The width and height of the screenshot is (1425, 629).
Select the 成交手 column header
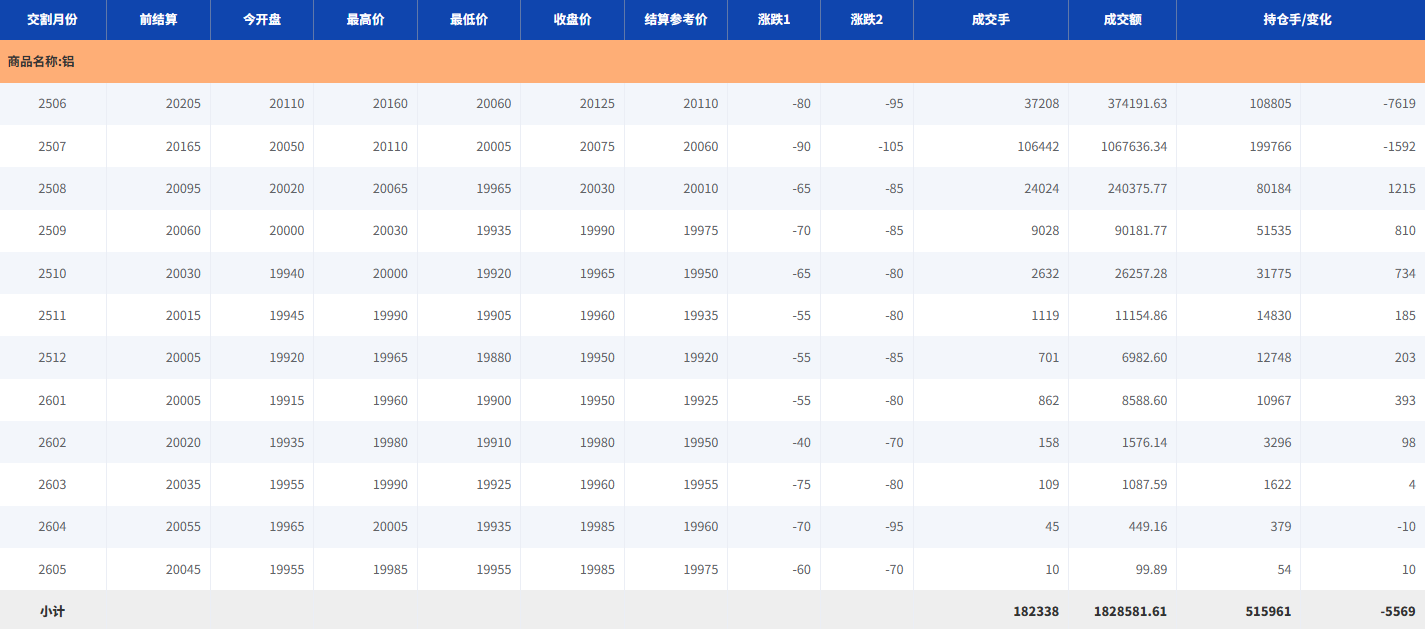pos(990,20)
